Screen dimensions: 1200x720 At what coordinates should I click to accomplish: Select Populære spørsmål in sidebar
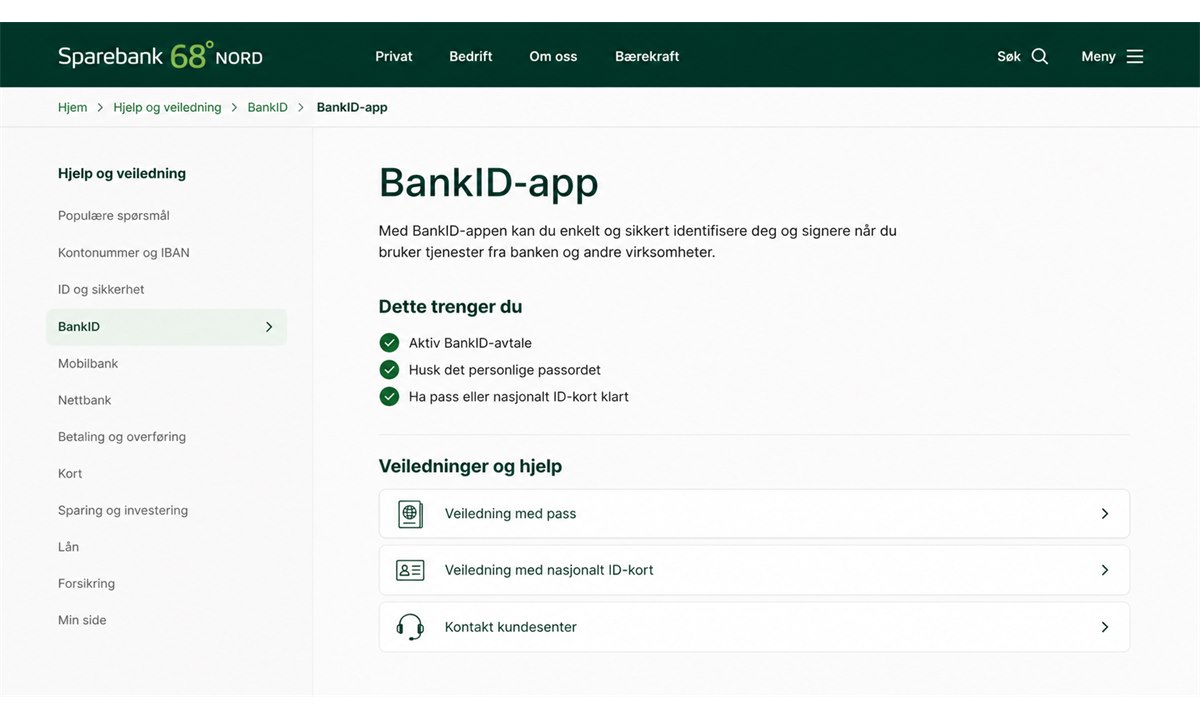(114, 216)
